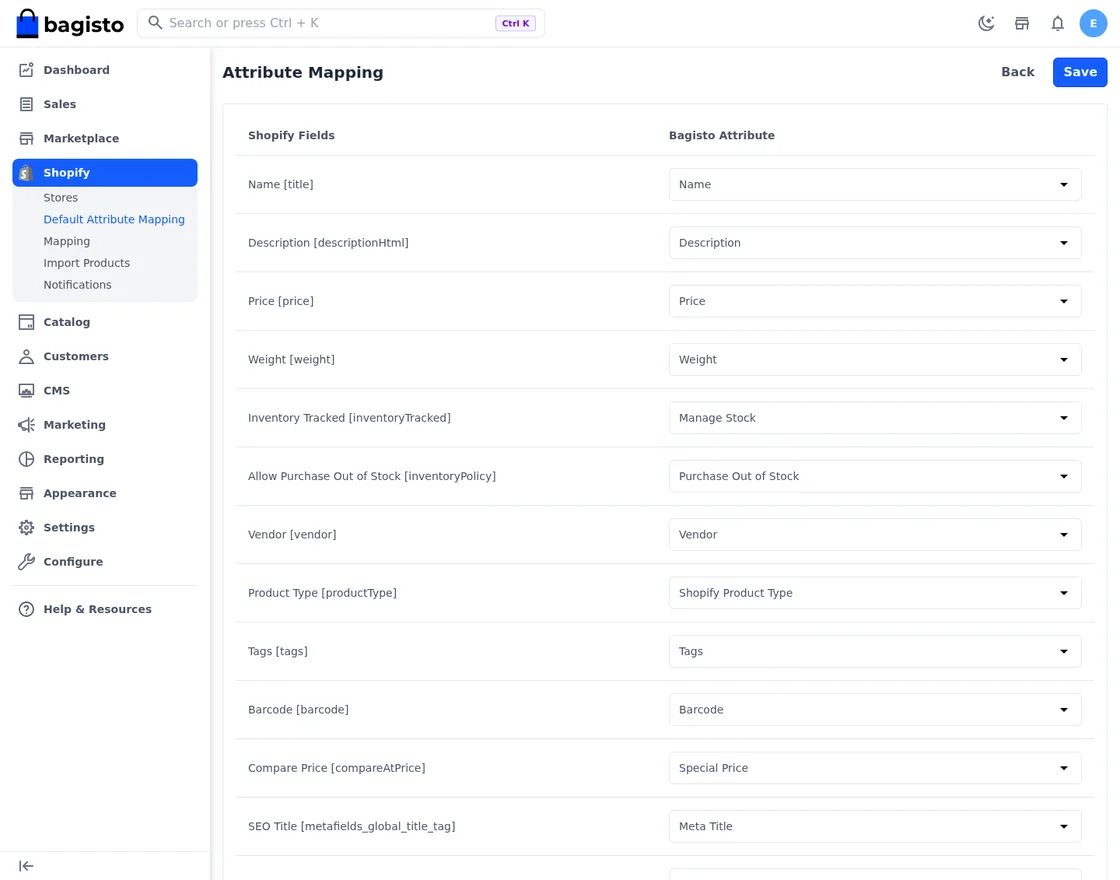The image size is (1120, 880).
Task: Click the Marketplace sidebar icon
Action: (26, 139)
